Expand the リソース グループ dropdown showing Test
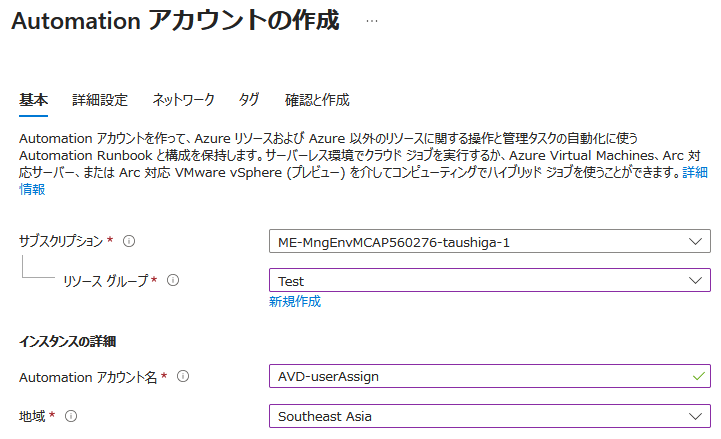 [490, 282]
